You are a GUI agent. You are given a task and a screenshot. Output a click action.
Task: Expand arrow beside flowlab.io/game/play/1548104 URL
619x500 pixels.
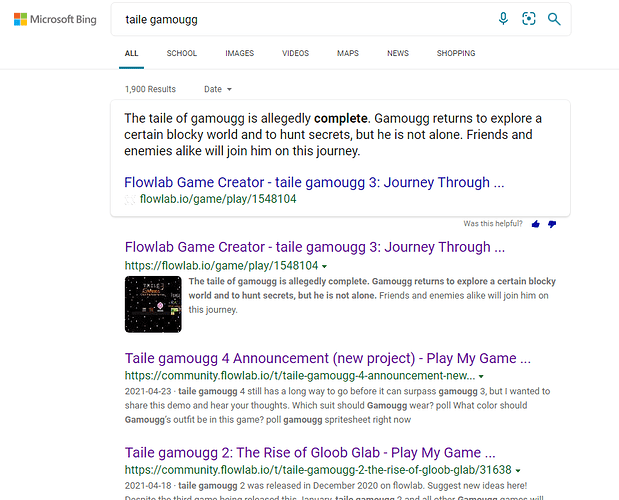[325, 266]
